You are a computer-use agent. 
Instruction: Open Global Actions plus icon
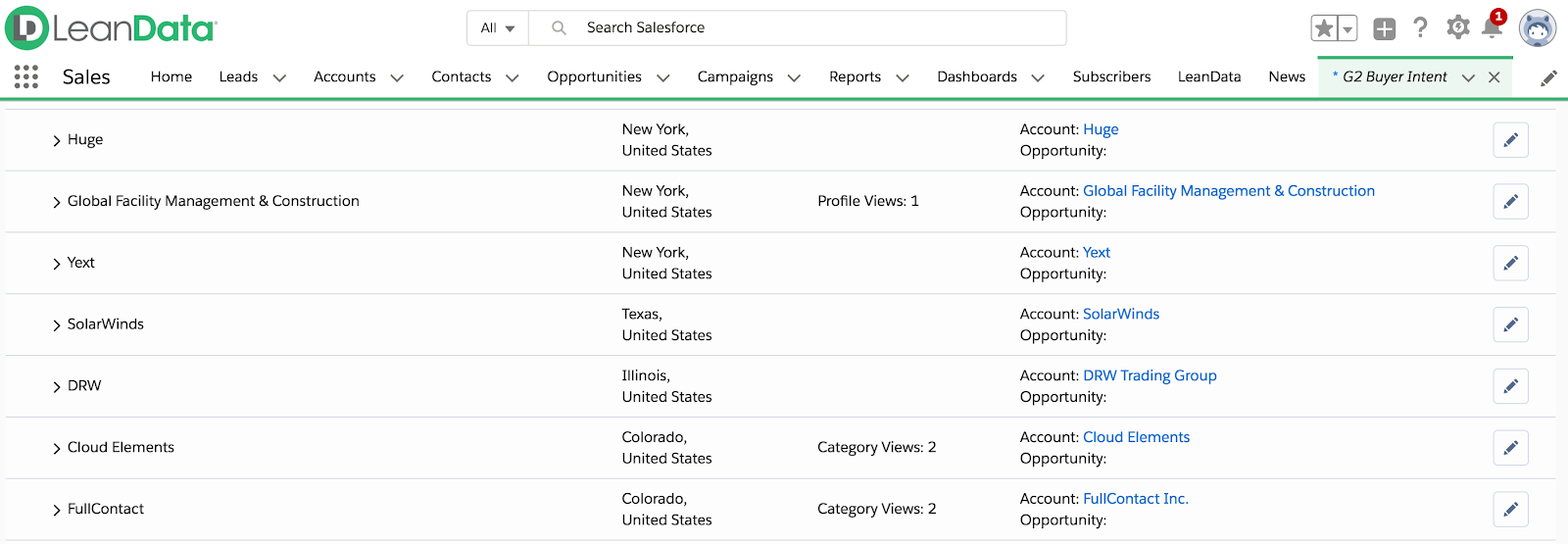point(1384,28)
